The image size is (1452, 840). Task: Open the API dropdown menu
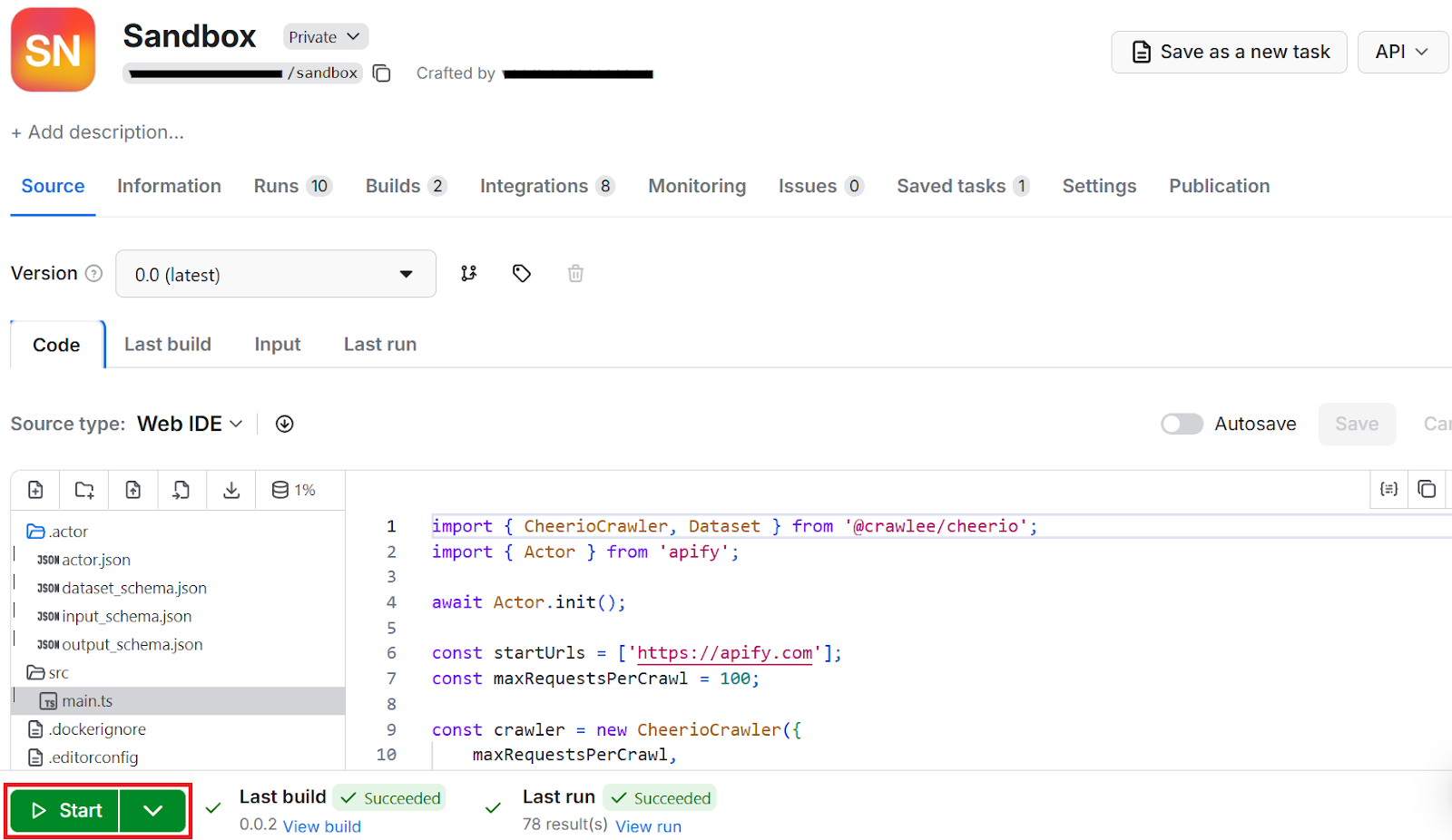1401,52
